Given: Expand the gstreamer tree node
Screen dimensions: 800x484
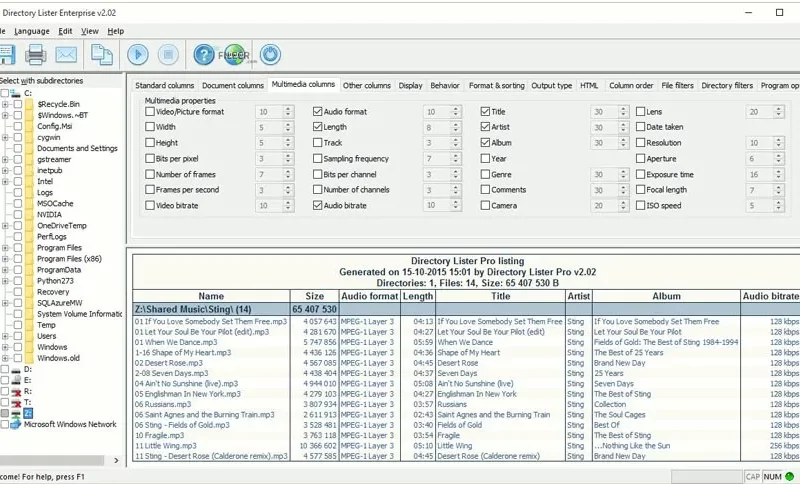Looking at the screenshot, I should click(5, 160).
